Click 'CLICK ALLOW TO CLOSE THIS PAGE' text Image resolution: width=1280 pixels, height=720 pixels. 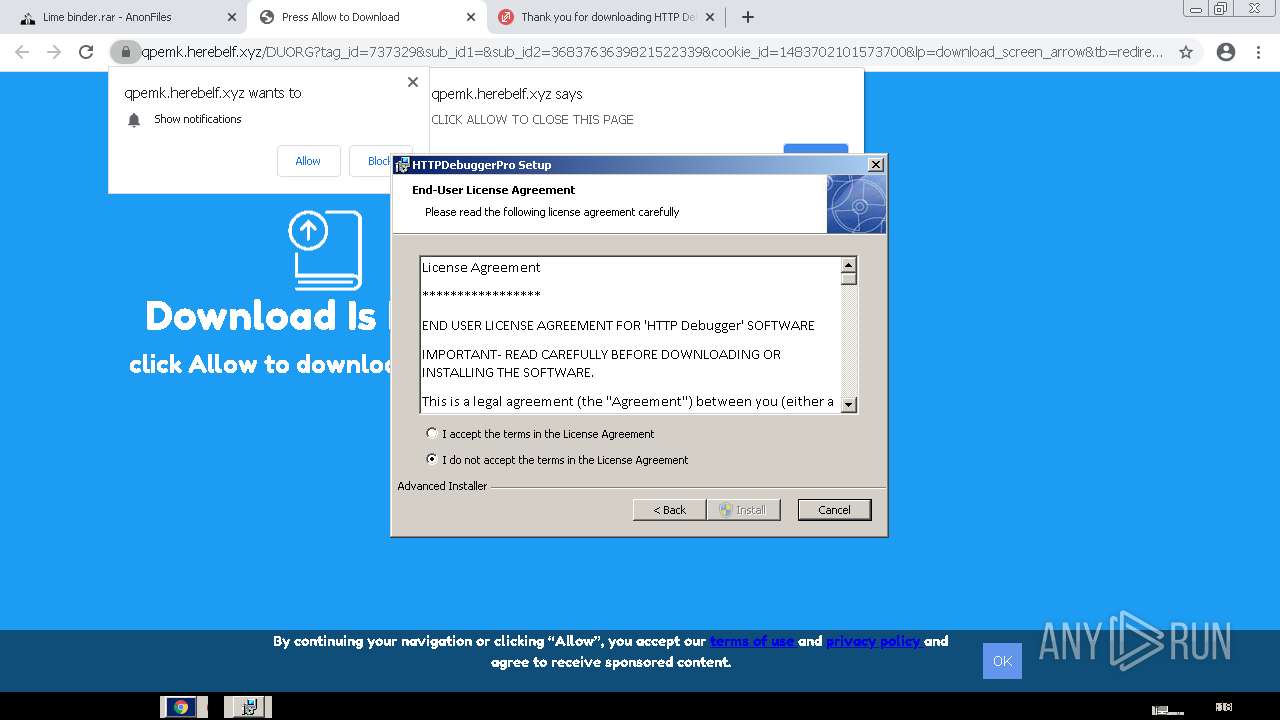coord(532,120)
